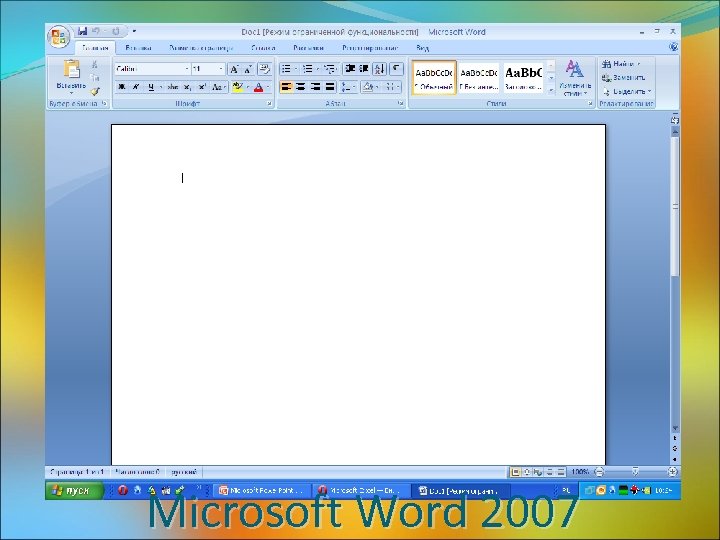
Task: Click the Windows пуск Start button
Action: tap(74, 490)
